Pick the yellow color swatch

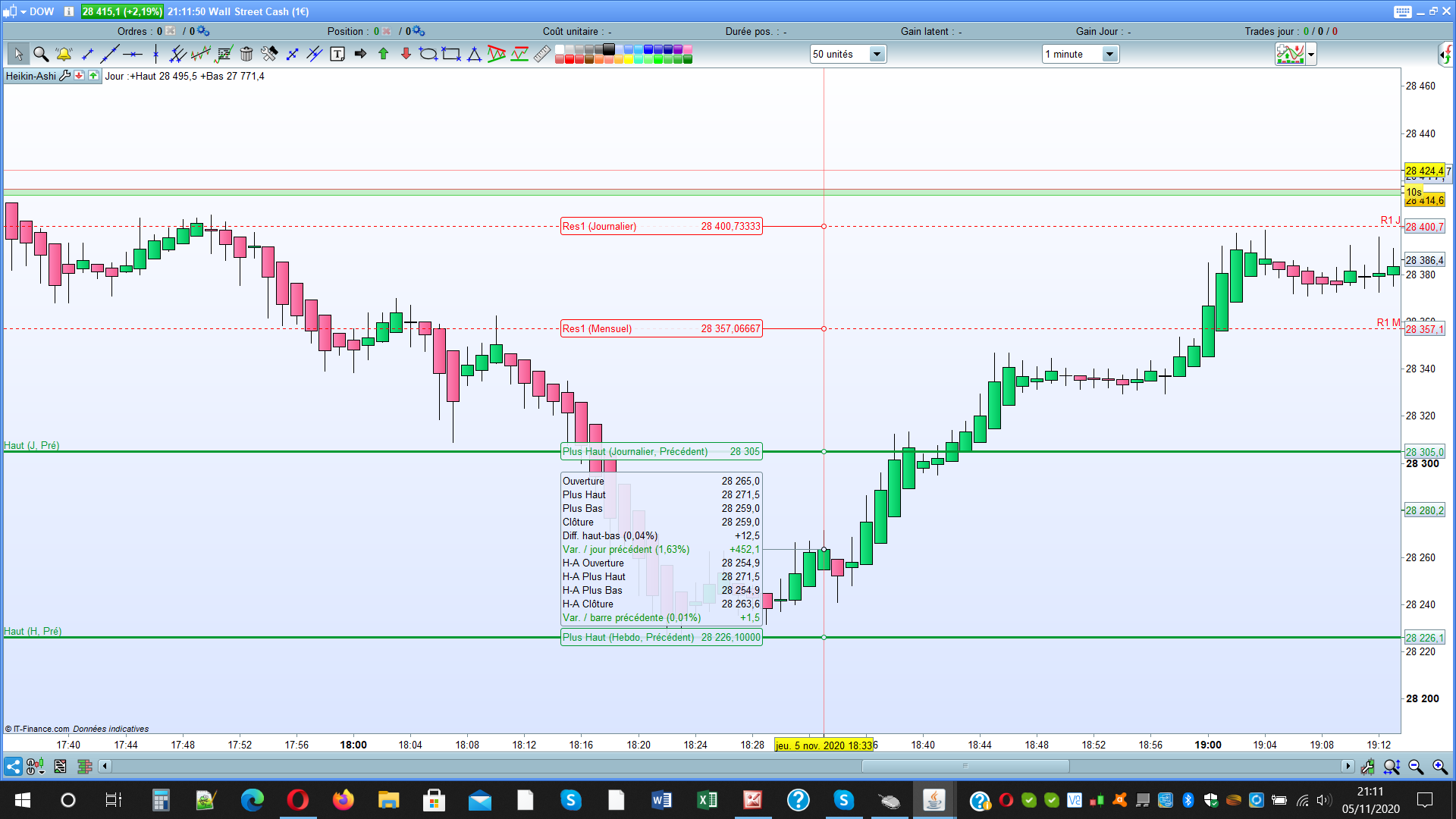(x=628, y=59)
